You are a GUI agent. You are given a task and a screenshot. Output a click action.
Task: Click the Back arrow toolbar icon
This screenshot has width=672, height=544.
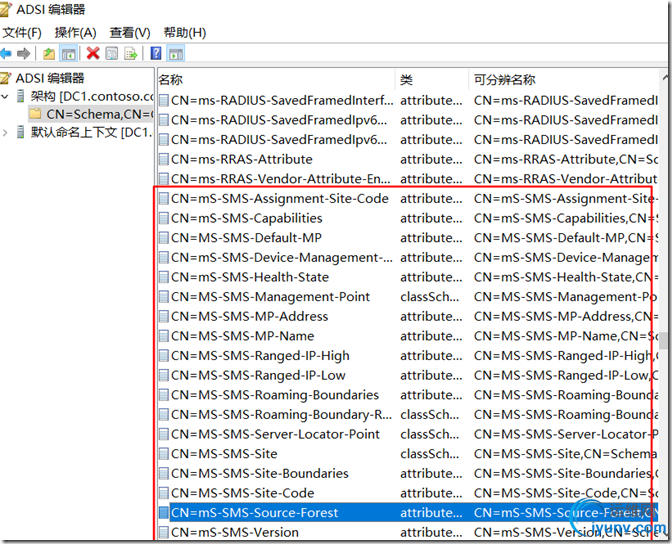pos(6,54)
